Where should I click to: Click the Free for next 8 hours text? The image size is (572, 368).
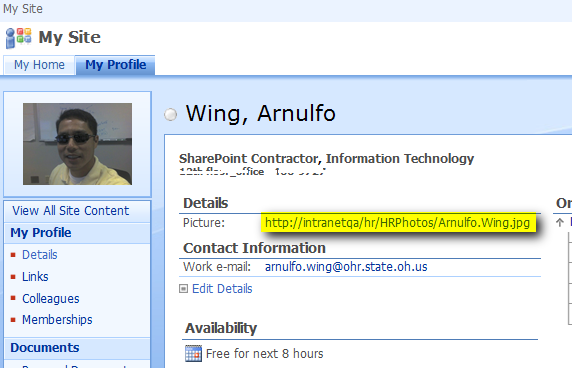point(264,353)
